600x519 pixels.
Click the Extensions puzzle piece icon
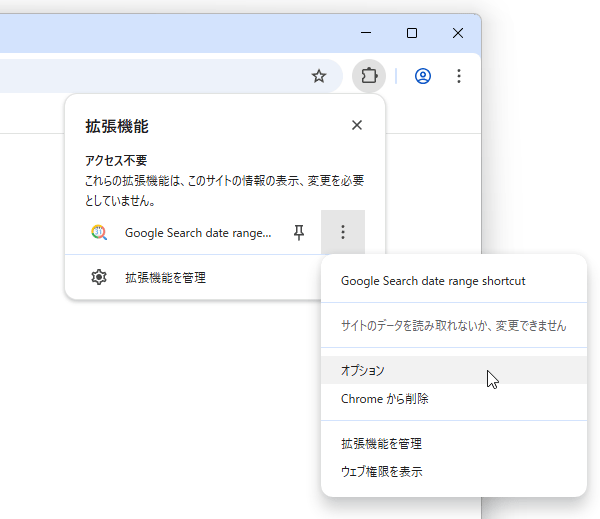369,76
